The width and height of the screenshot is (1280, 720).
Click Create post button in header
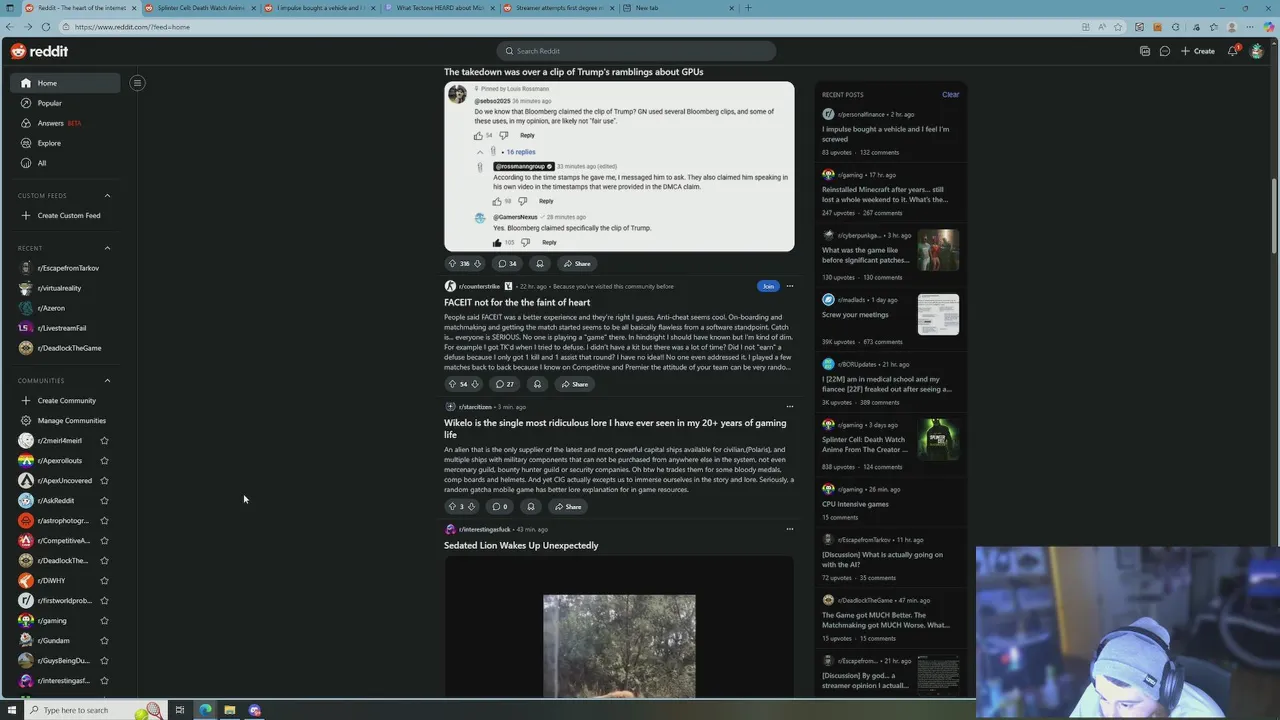pyautogui.click(x=1198, y=51)
